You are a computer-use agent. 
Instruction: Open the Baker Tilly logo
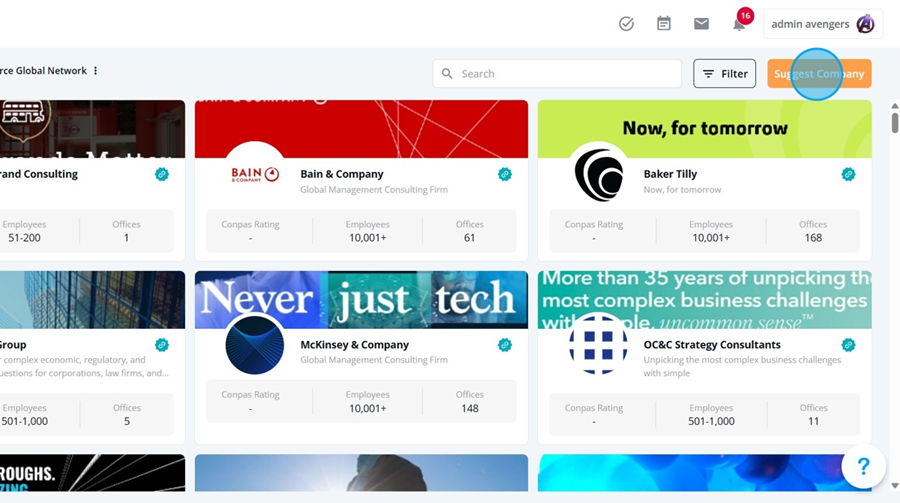pyautogui.click(x=599, y=174)
